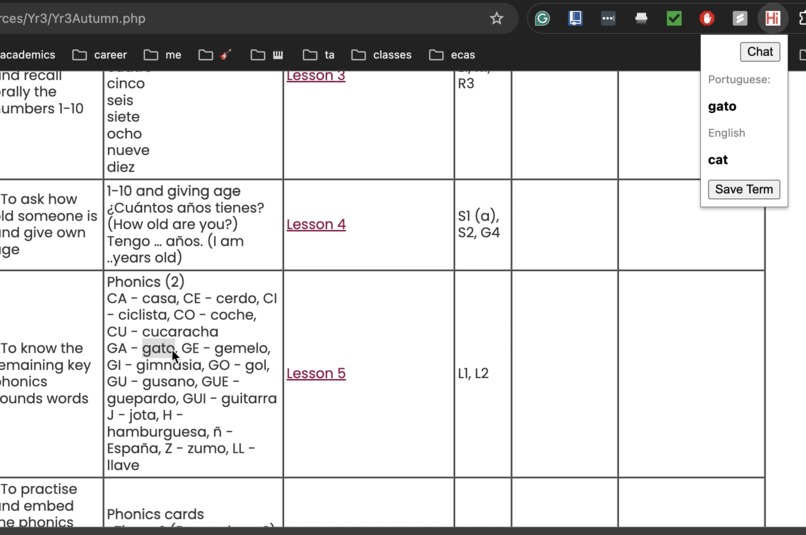Click the translated word cat in popup
This screenshot has height=535, width=806.
tap(718, 160)
